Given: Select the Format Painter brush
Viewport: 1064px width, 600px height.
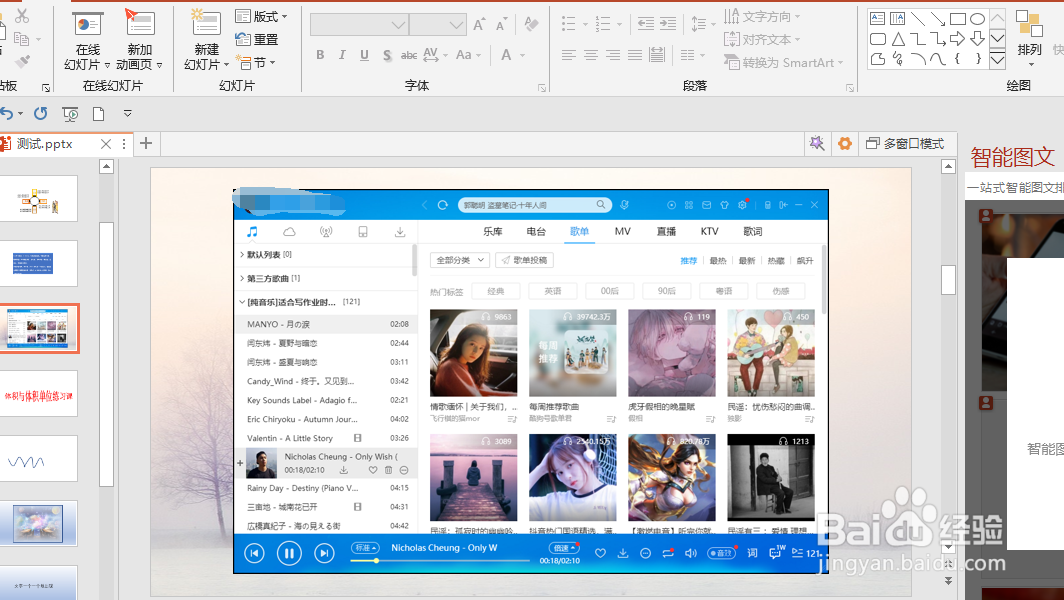Looking at the screenshot, I should click(22, 62).
